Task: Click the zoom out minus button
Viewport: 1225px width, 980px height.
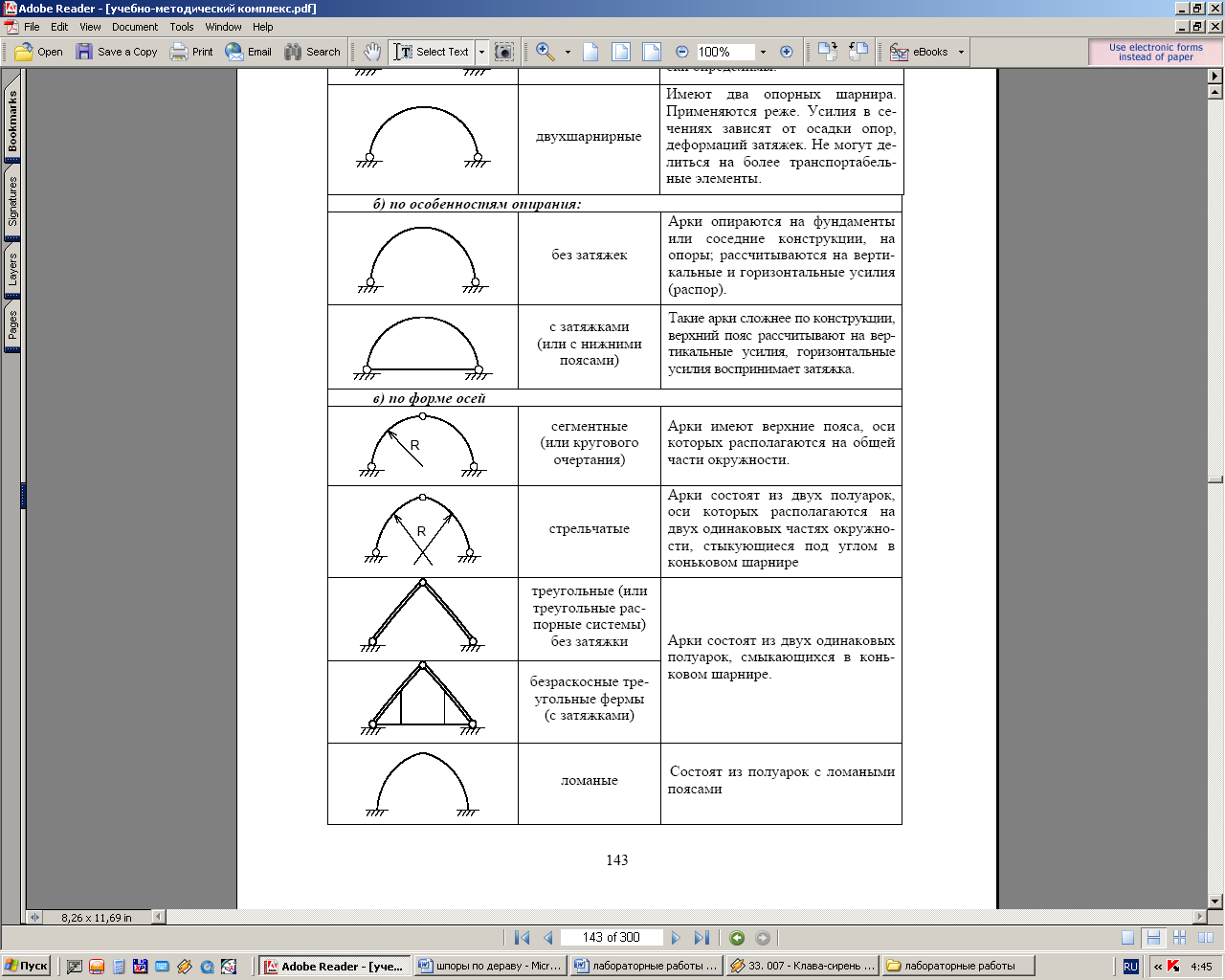Action: coord(682,52)
